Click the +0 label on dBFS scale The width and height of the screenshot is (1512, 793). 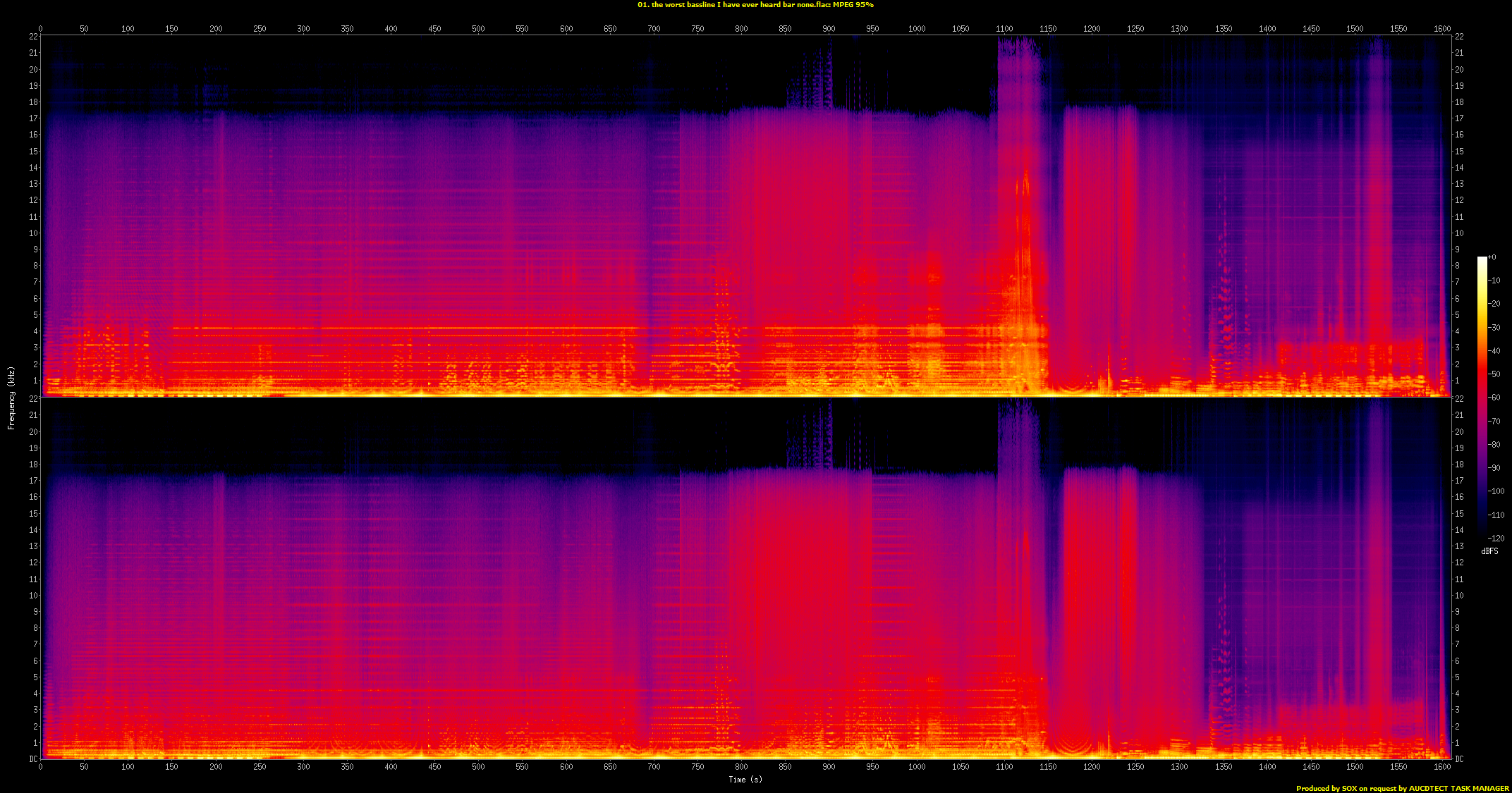coord(1492,257)
